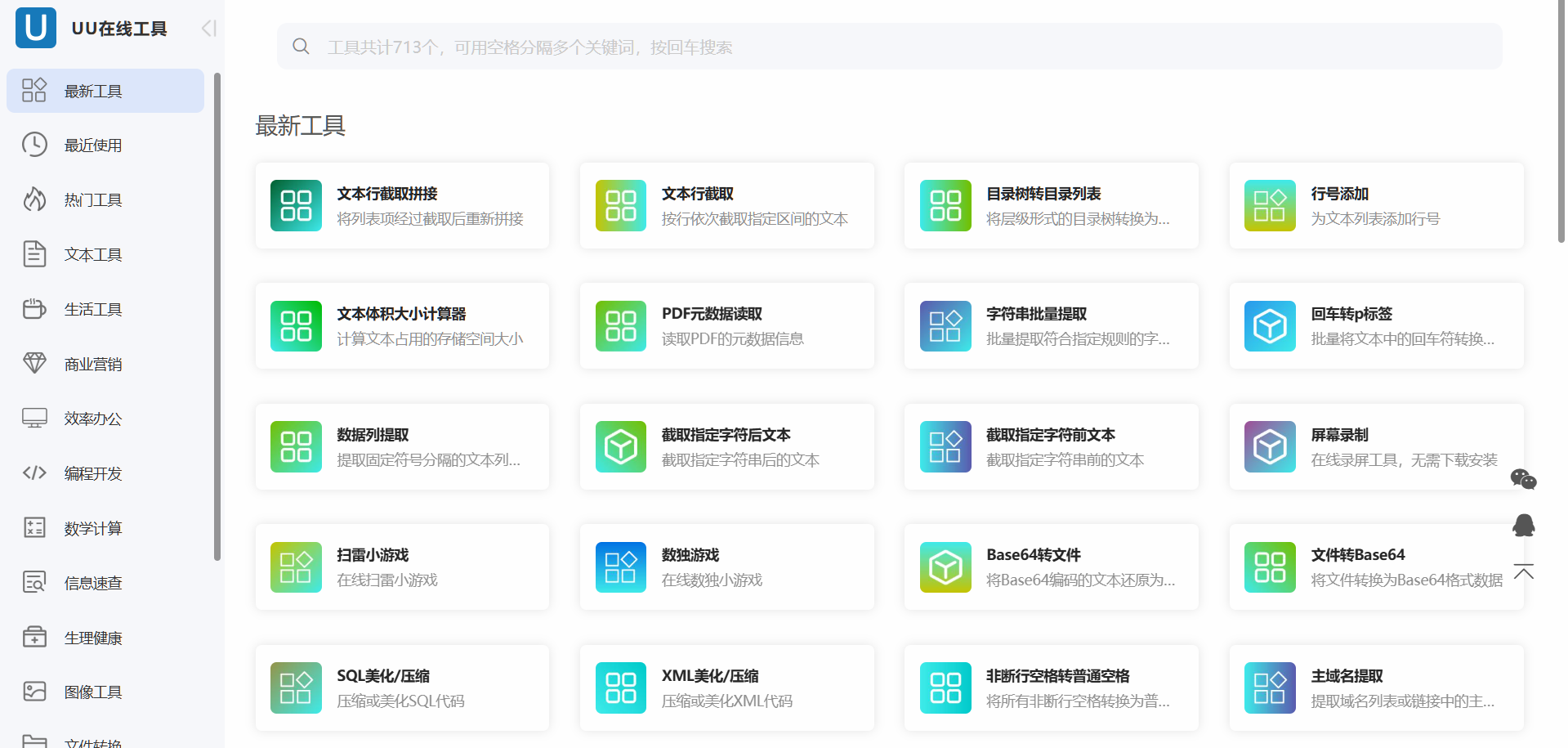Click the 扫雷小游戏 tool icon
The width and height of the screenshot is (1568, 748).
296,567
